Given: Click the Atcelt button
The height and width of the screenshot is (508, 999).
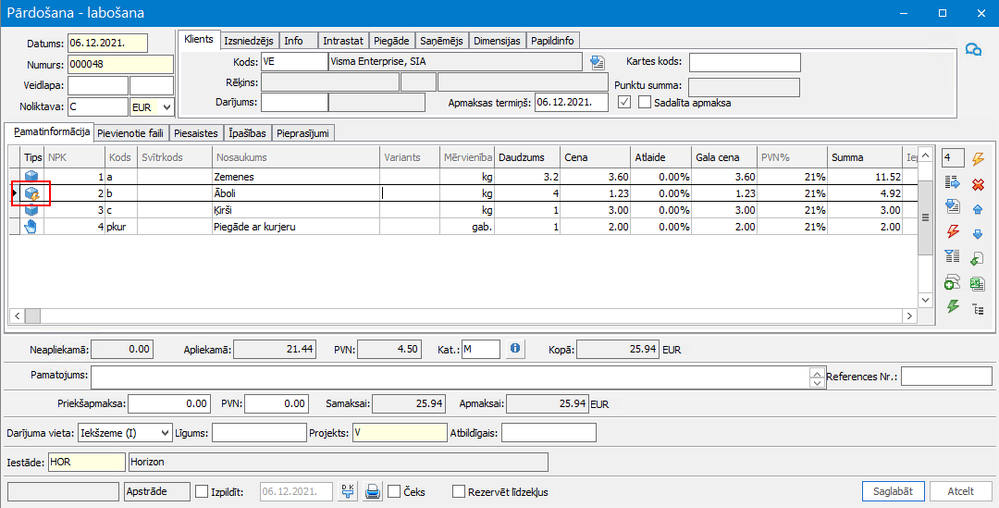Looking at the screenshot, I should click(x=960, y=491).
